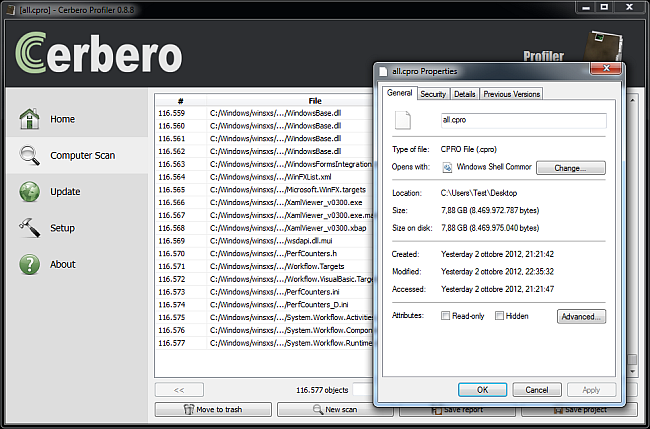Confirm with the OK button
The width and height of the screenshot is (650, 429).
[x=482, y=390]
